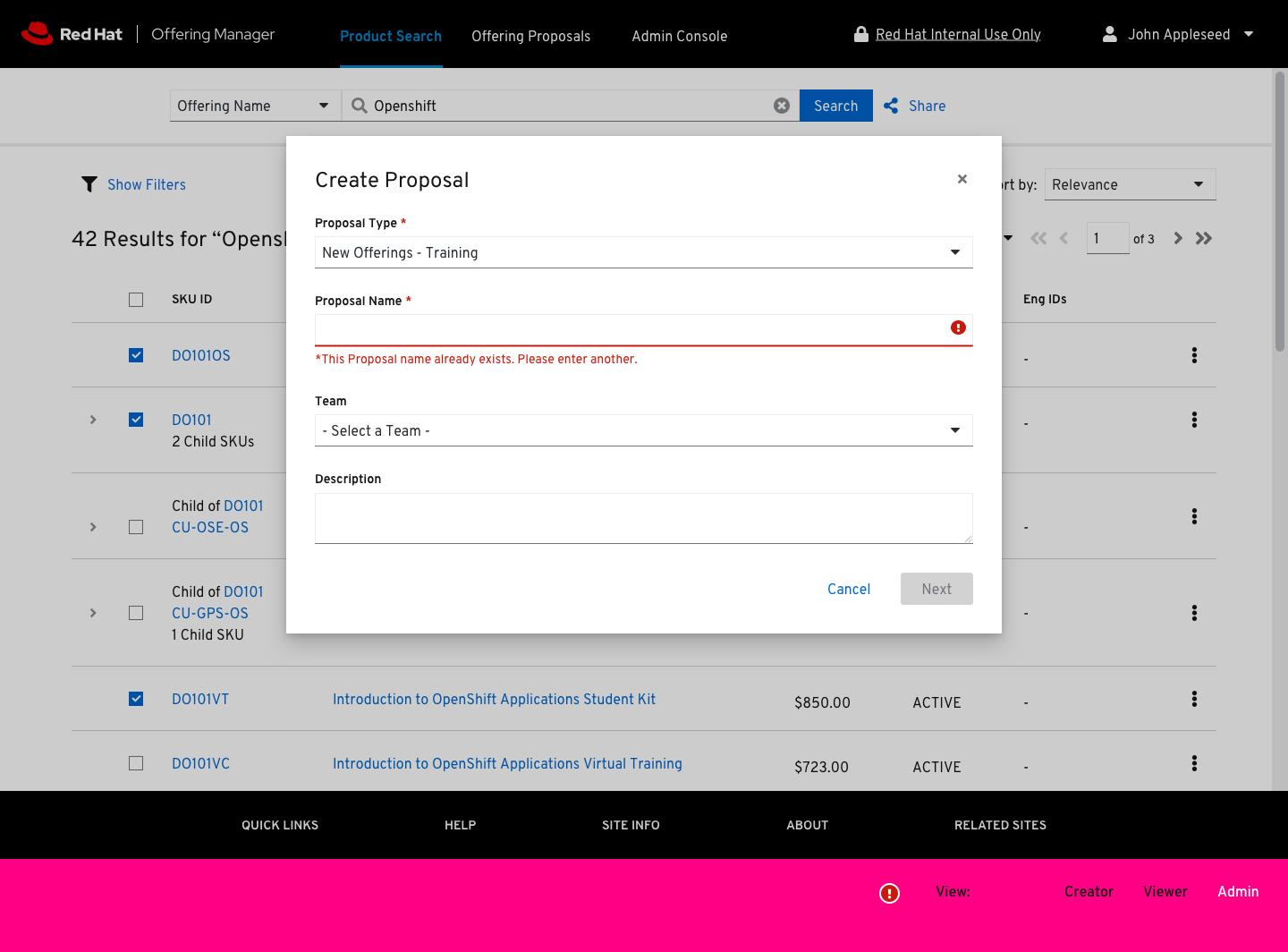Image resolution: width=1288 pixels, height=952 pixels.
Task: Close the Create Proposal dialog
Action: coord(962,179)
